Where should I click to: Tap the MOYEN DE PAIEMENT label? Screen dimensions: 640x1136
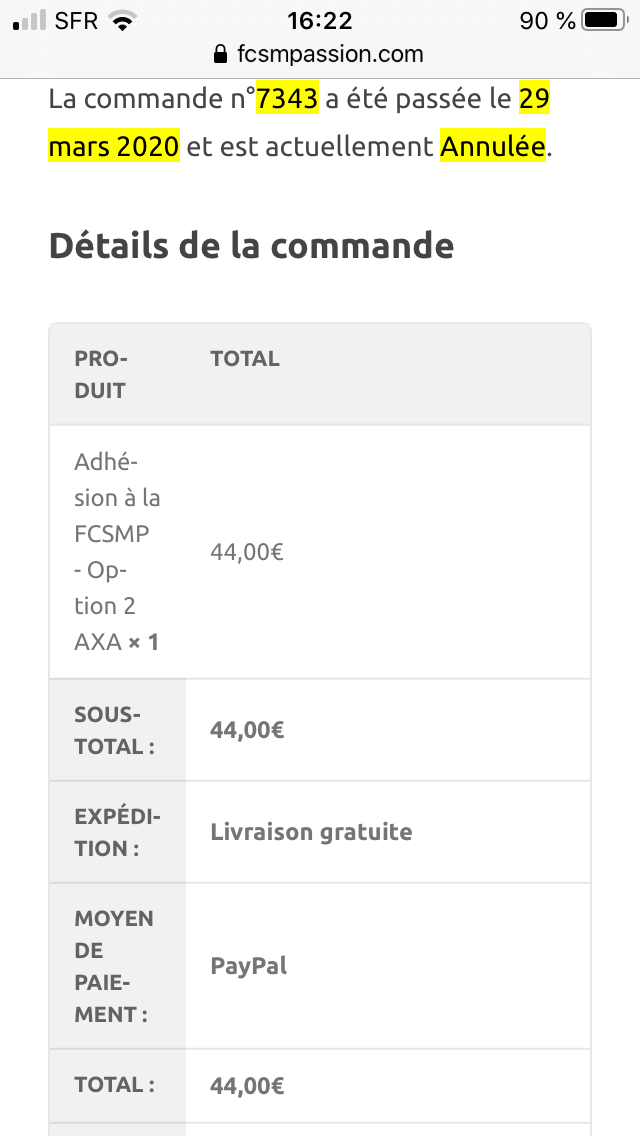click(x=114, y=966)
